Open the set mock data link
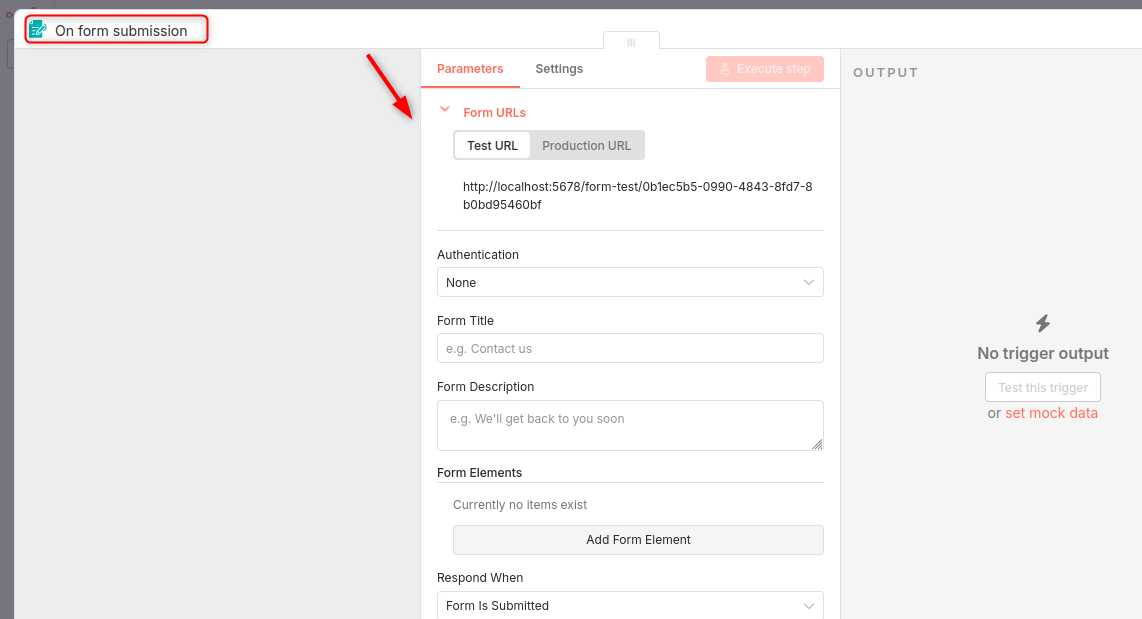This screenshot has width=1142, height=619. click(x=1051, y=413)
